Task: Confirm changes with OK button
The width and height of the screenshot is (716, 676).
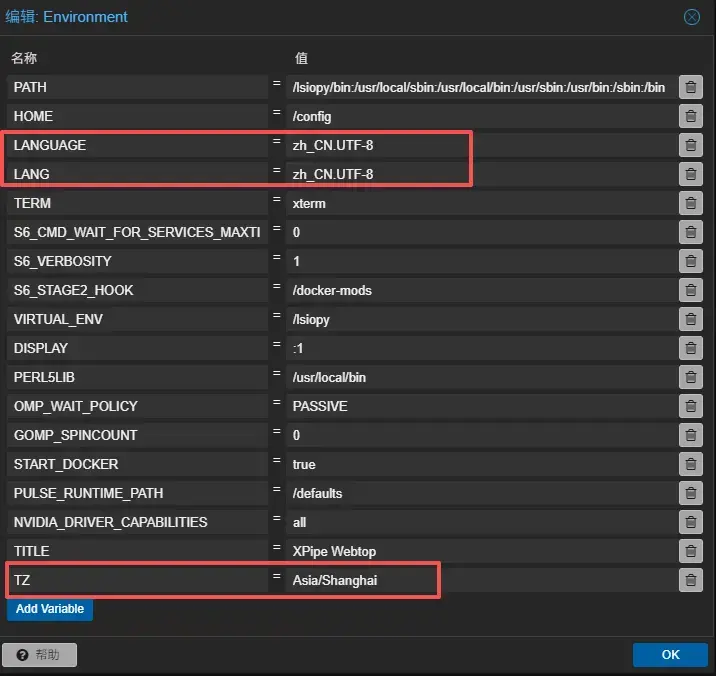Action: pyautogui.click(x=670, y=655)
